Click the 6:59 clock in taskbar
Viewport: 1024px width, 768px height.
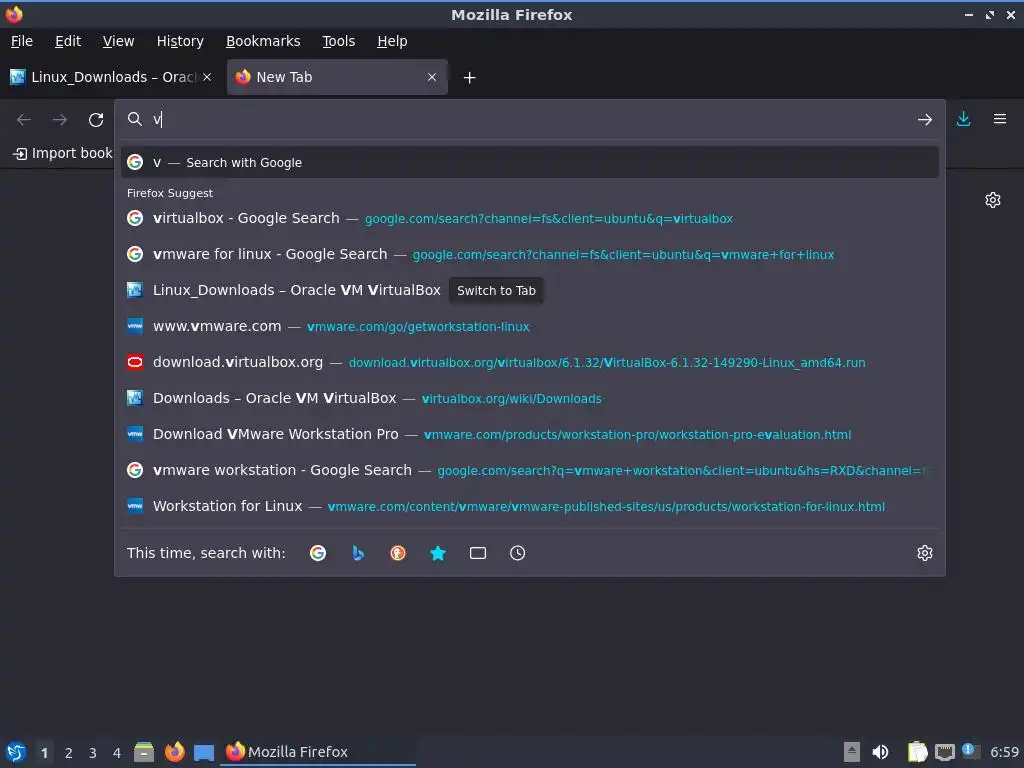pos(1004,752)
